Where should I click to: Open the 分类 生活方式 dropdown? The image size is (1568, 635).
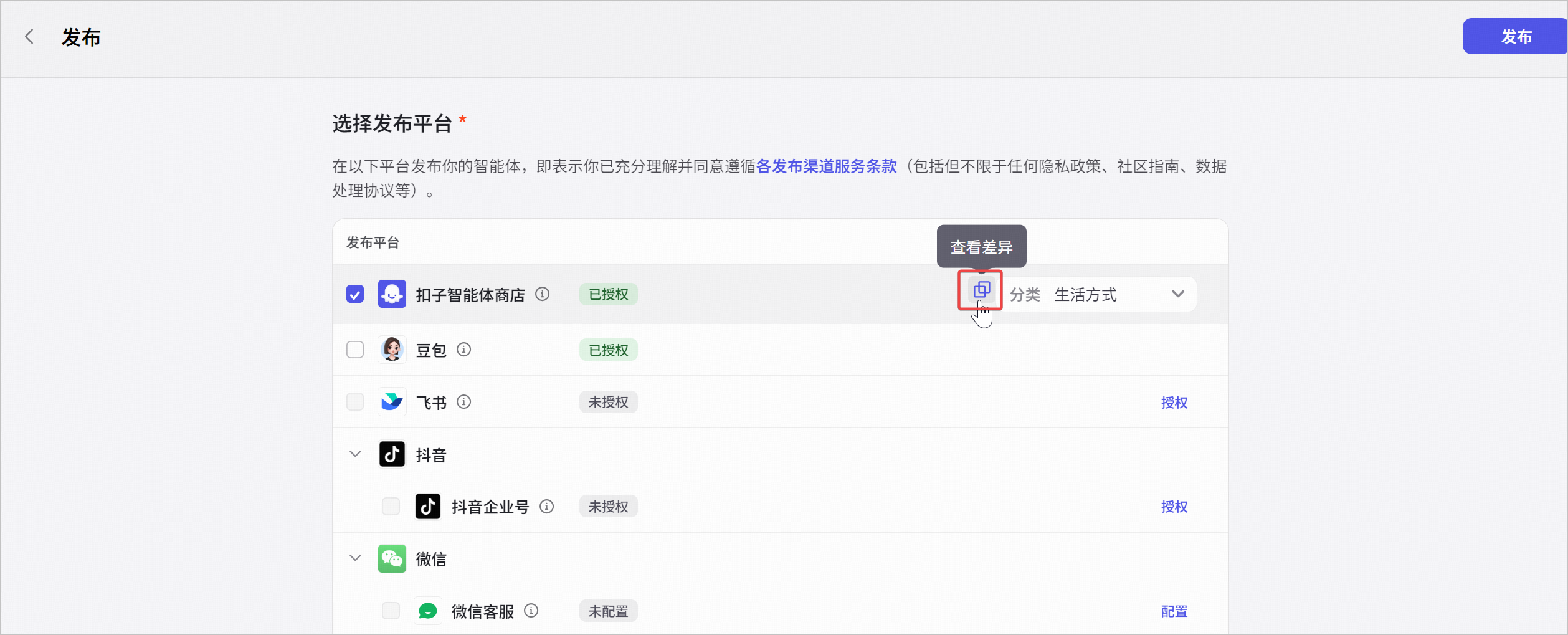pos(1098,294)
